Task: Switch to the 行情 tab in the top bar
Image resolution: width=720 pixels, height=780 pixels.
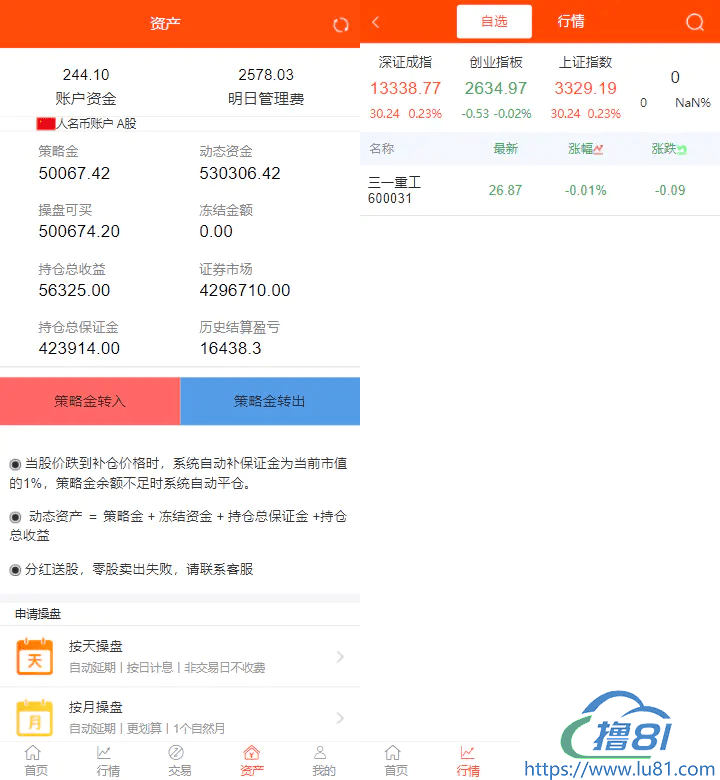Action: click(x=571, y=22)
